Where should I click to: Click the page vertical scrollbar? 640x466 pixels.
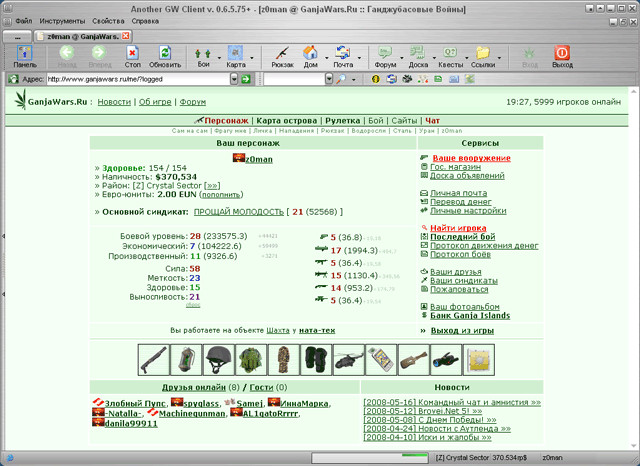(x=633, y=268)
